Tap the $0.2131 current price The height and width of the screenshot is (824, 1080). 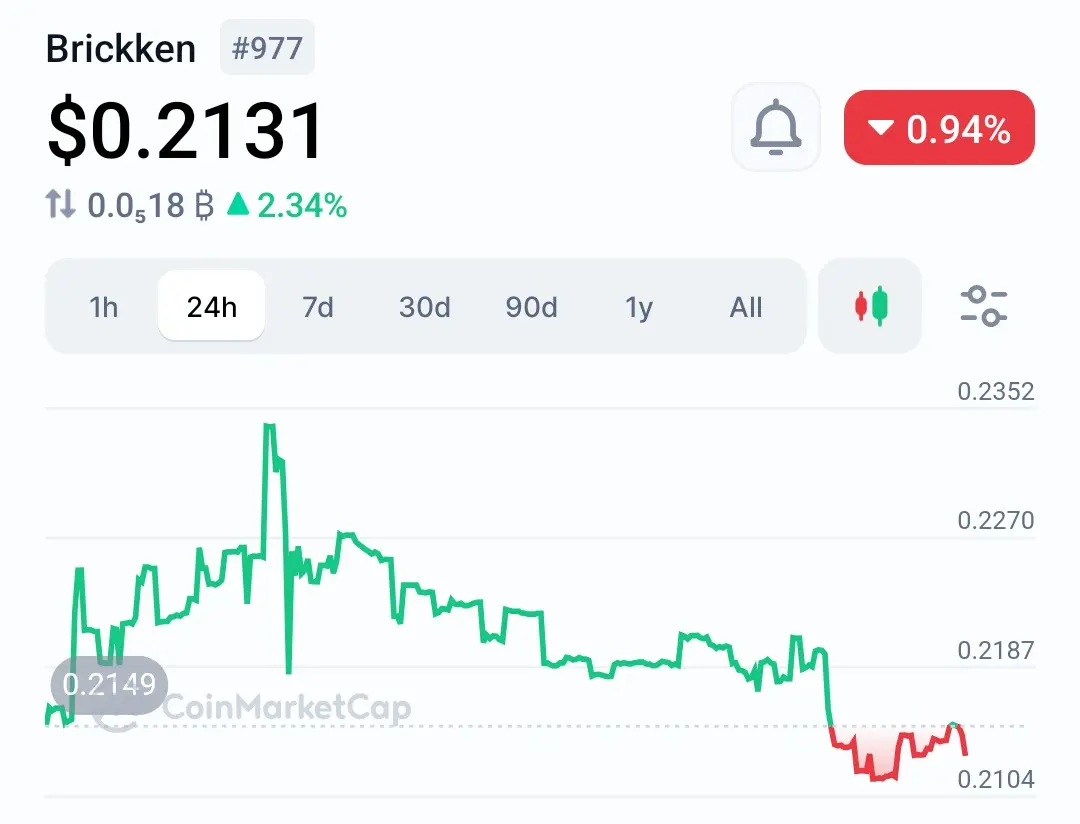185,131
